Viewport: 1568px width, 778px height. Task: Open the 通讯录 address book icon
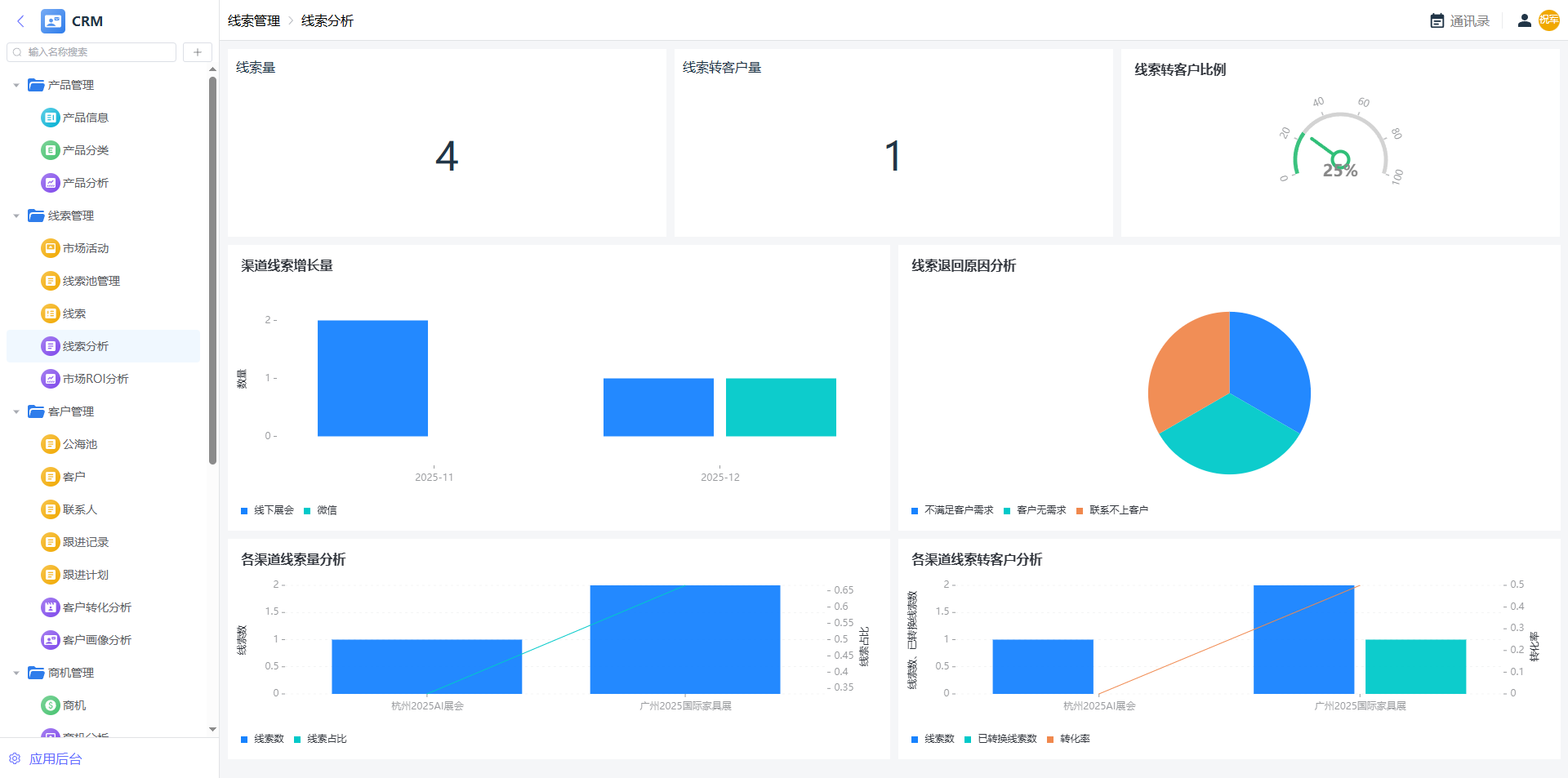1437,21
